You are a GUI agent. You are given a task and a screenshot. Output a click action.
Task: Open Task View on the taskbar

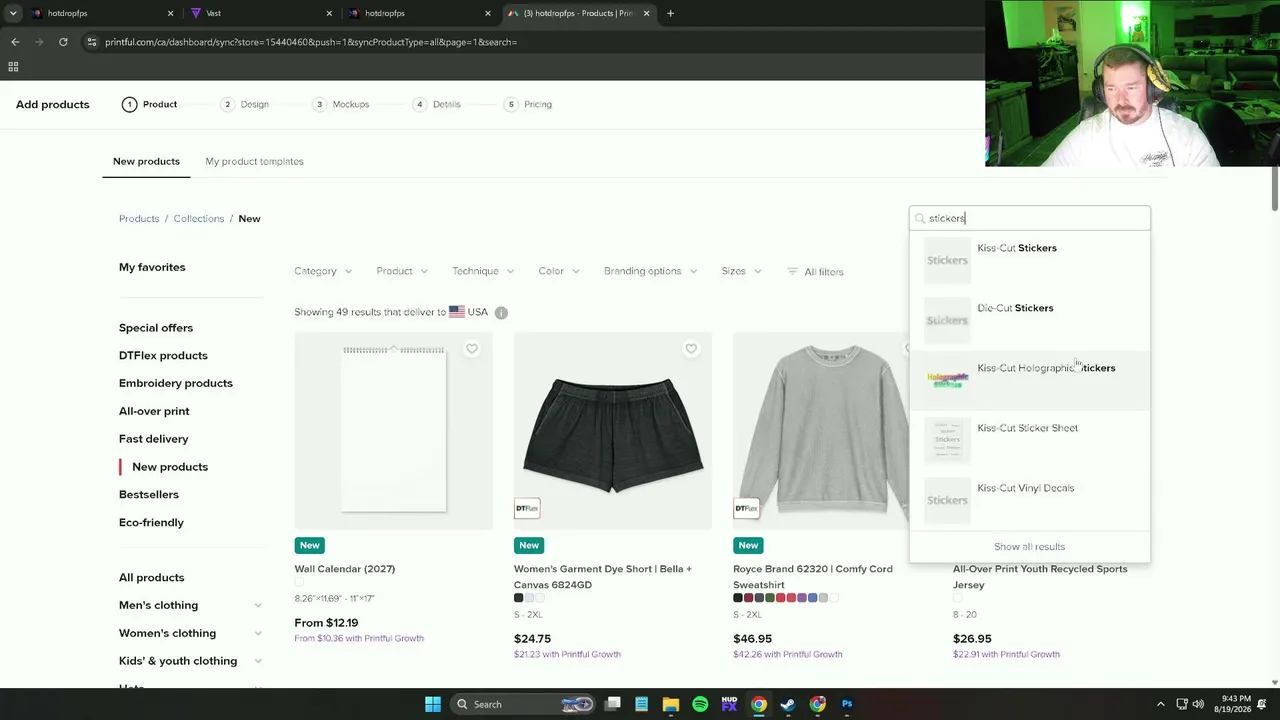tap(613, 704)
